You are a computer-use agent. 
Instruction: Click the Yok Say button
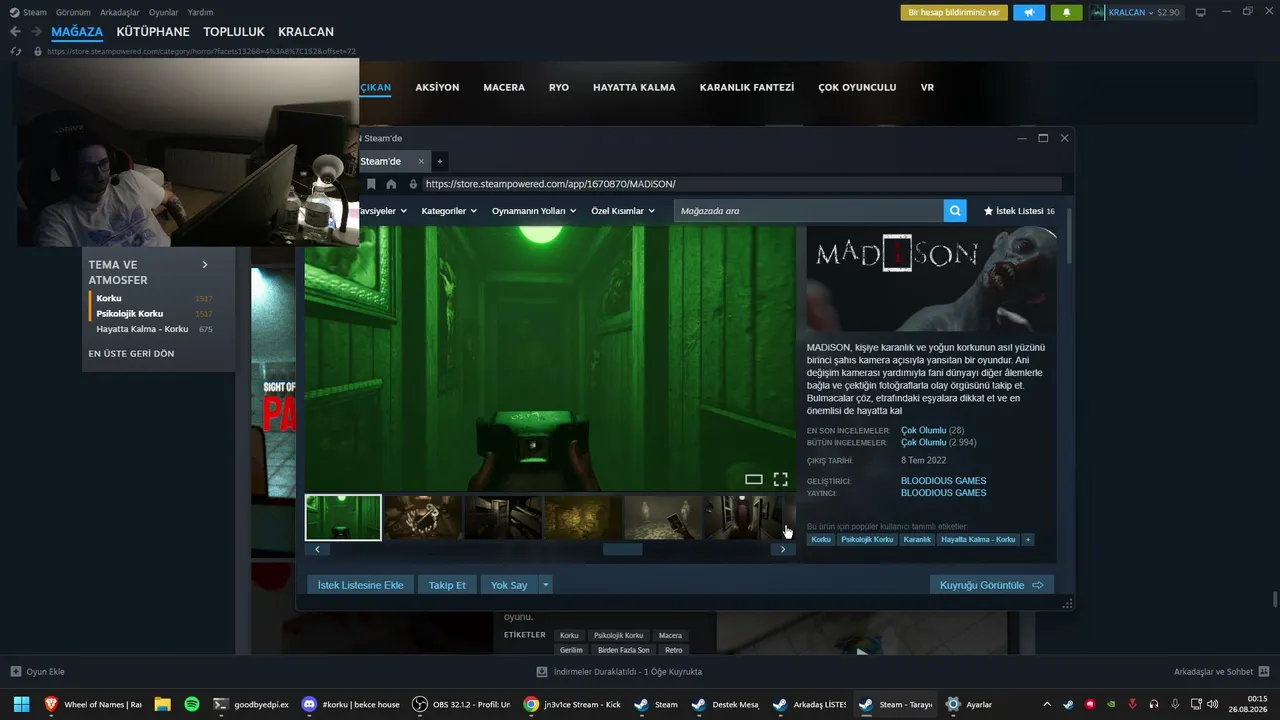509,585
